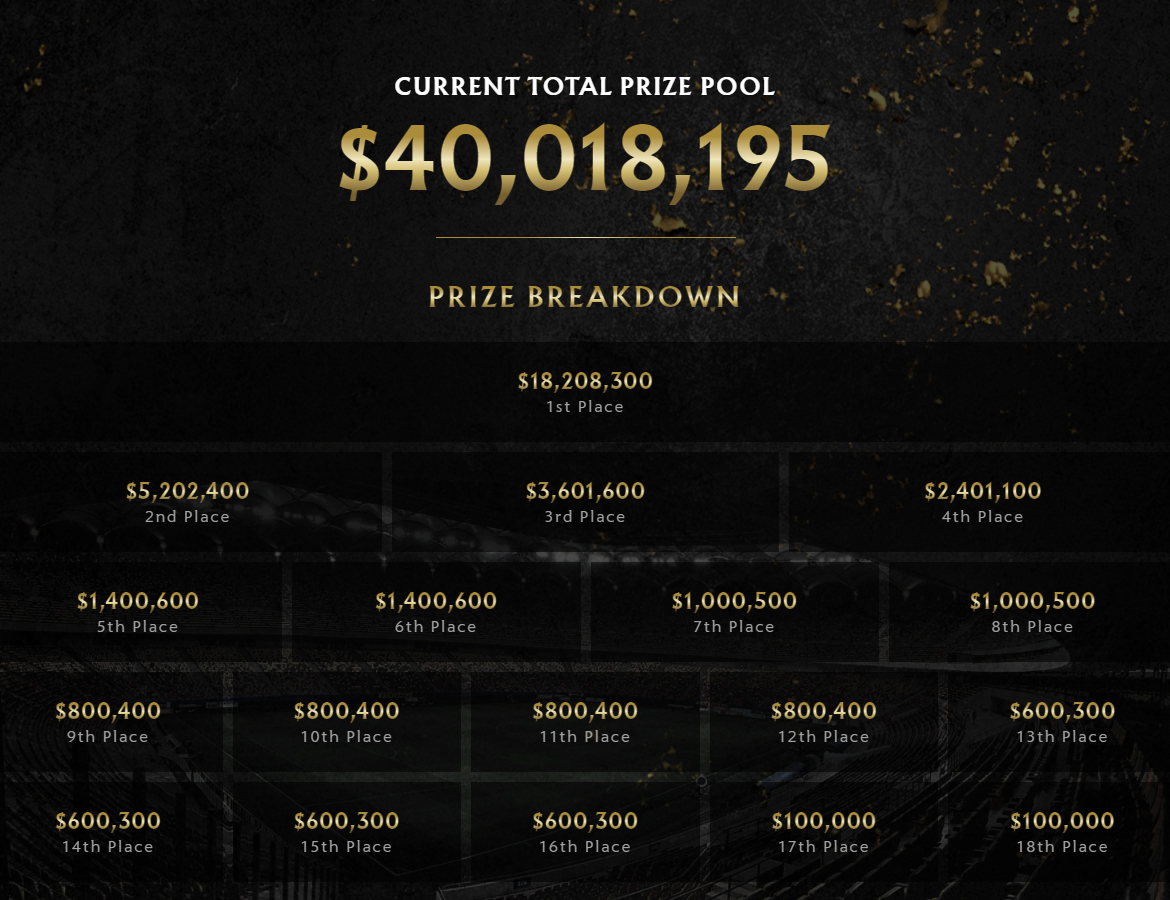Select the 10th Place prize tile
Viewport: 1170px width, 900px height.
pos(347,722)
